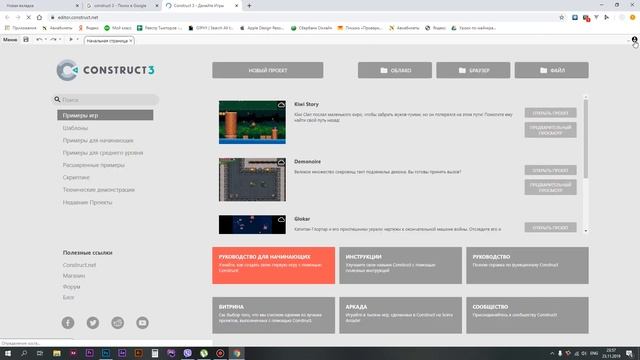640x360 pixels.
Task: Open Viber from the taskbar
Action: 187,353
